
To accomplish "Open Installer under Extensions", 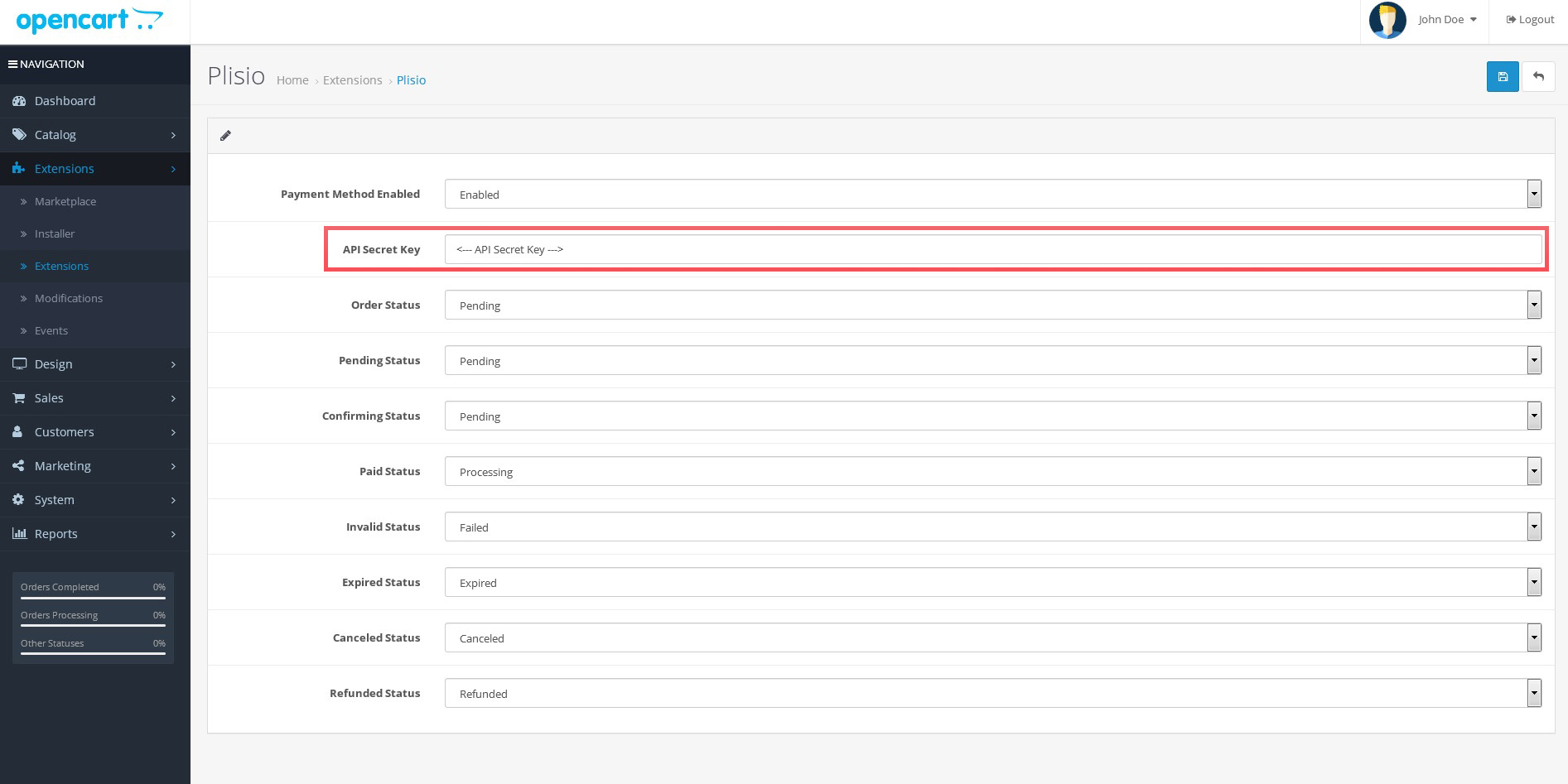I will click(x=95, y=233).
